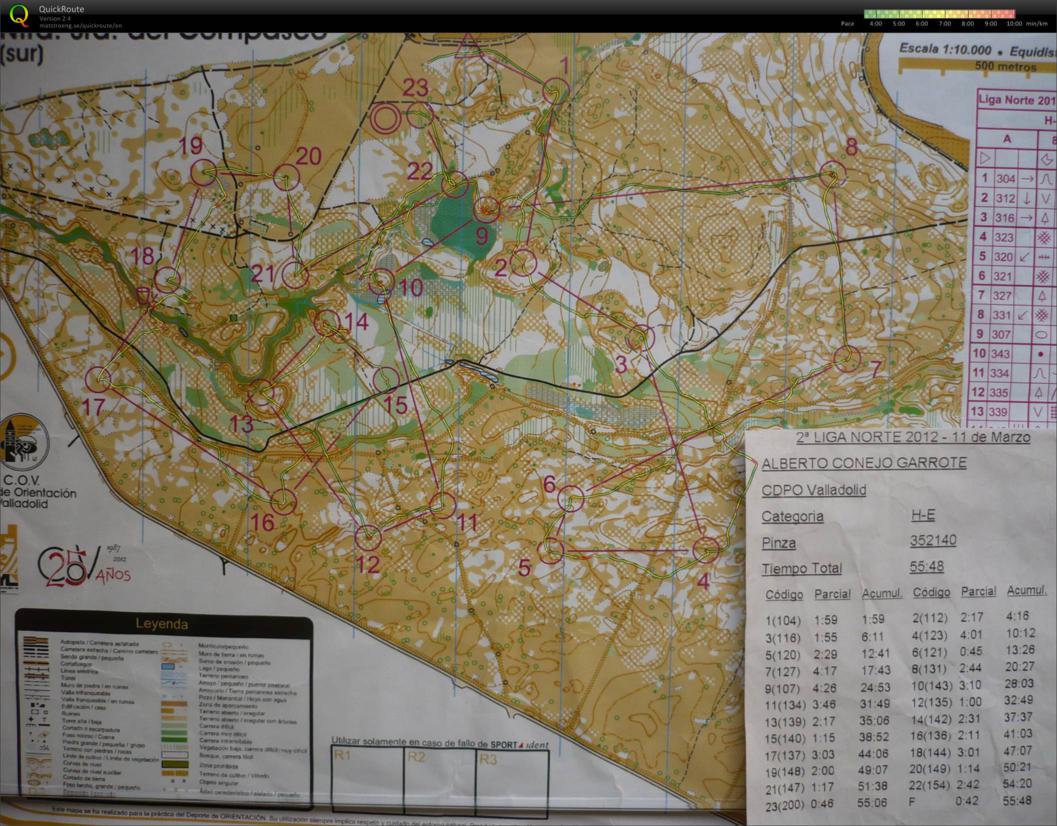Click the Leyenda legend heading
The image size is (1057, 826).
point(162,624)
